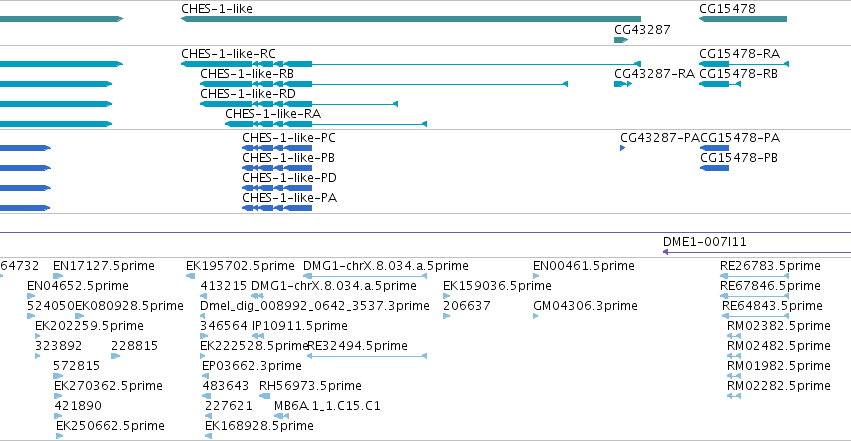Viewport: 851px width, 441px height.
Task: Click the CG15478-RB transcript label
Action: pyautogui.click(x=739, y=74)
